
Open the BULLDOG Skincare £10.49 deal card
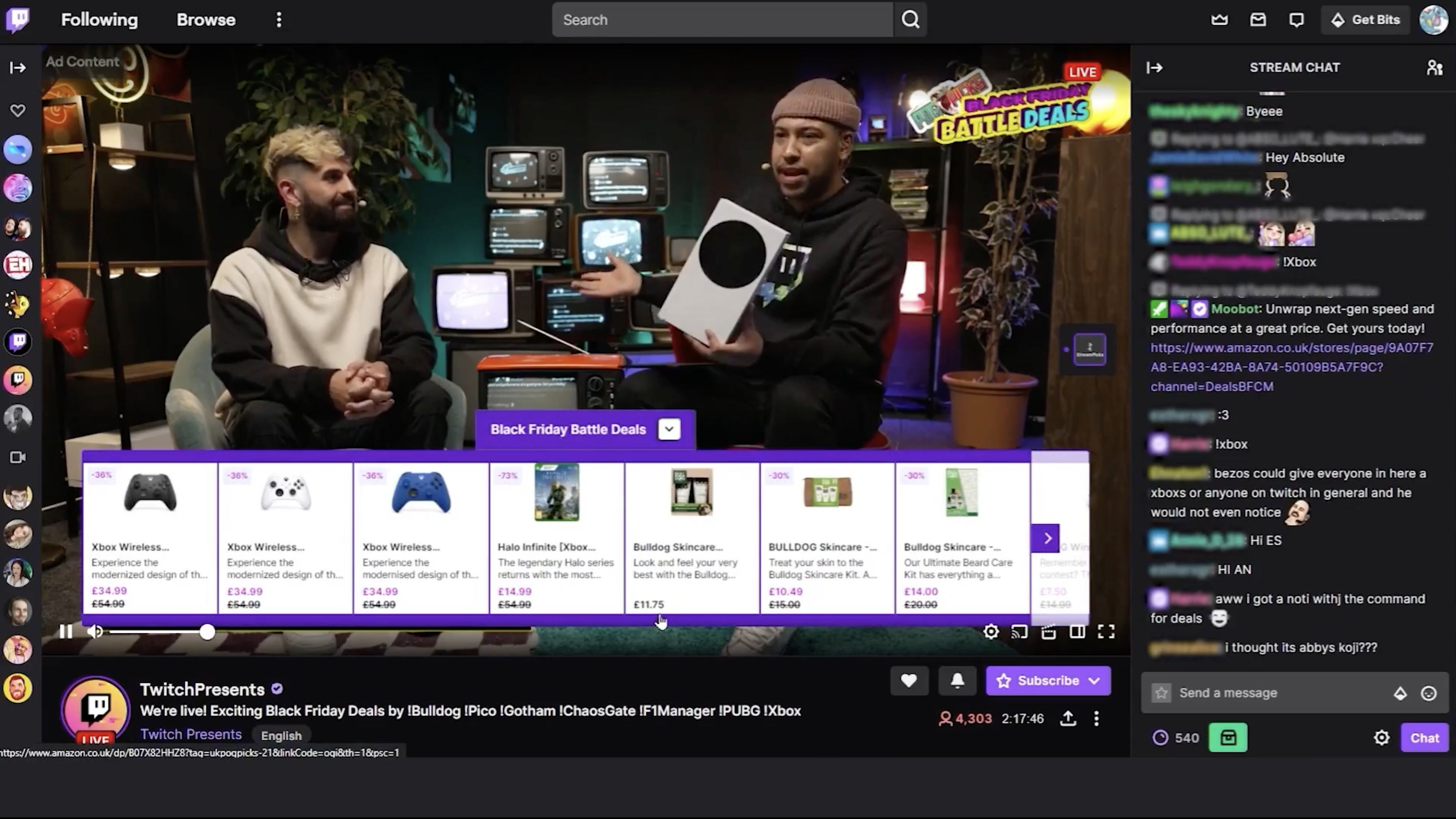point(828,538)
